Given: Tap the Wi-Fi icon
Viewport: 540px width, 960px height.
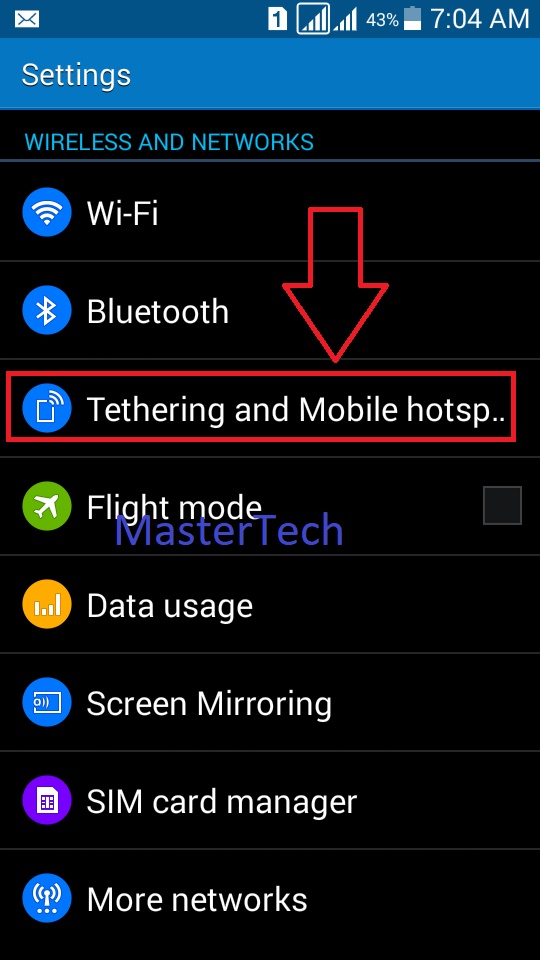Looking at the screenshot, I should coord(47,212).
